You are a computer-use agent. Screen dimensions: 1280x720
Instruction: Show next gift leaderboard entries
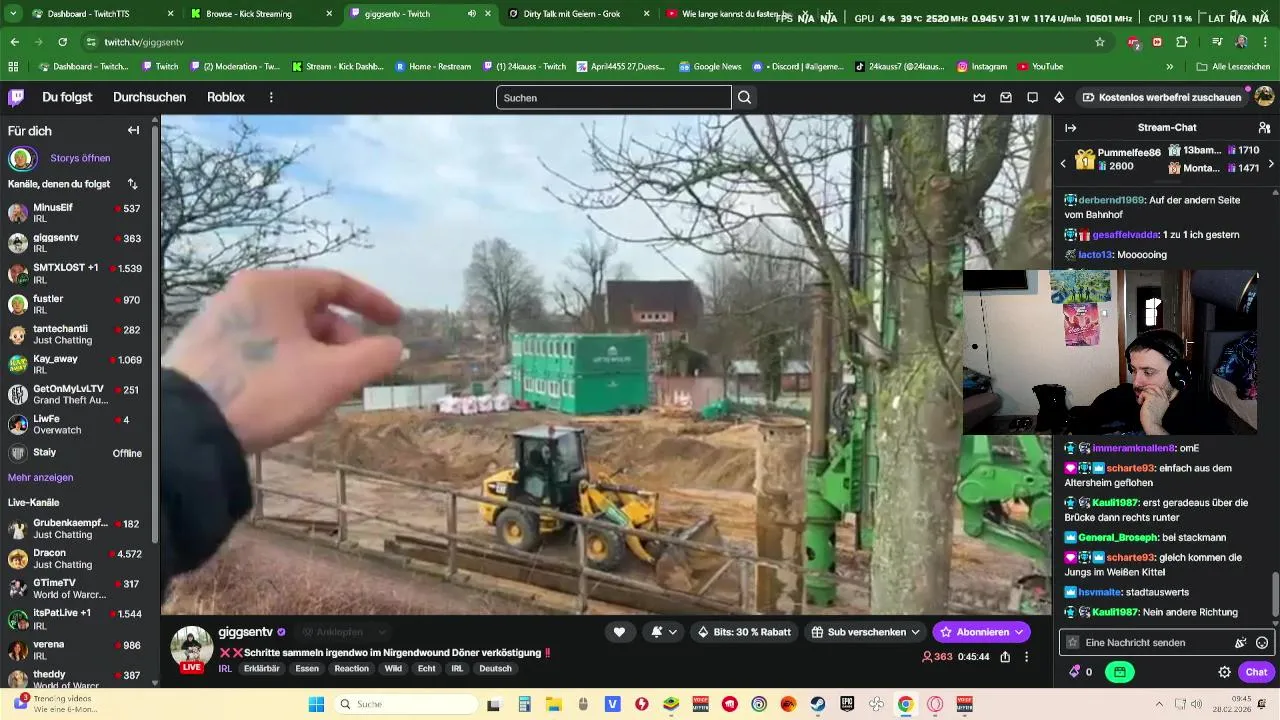point(1270,163)
